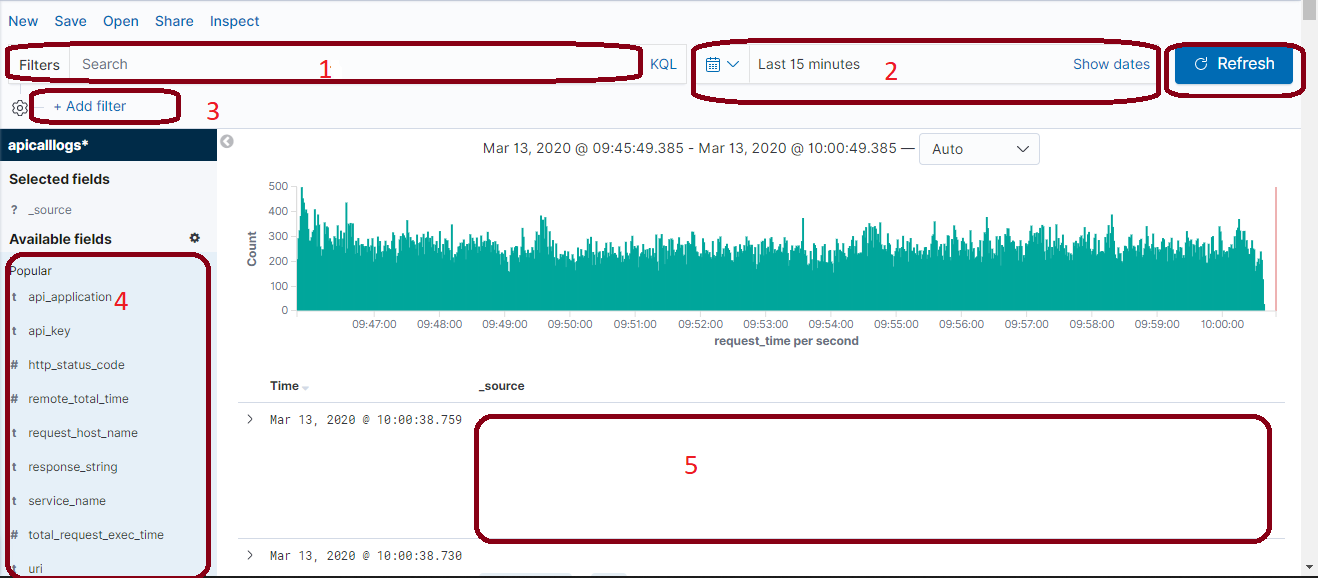Image resolution: width=1318 pixels, height=578 pixels.
Task: Toggle the KQL query language switch
Action: (x=663, y=64)
